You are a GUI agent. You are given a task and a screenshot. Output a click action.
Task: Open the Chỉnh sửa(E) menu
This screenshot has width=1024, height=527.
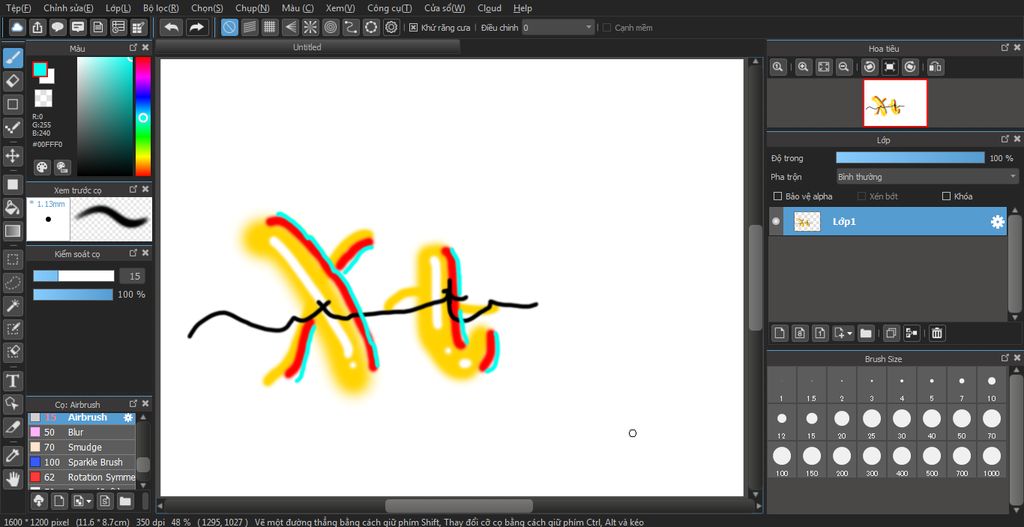68,8
